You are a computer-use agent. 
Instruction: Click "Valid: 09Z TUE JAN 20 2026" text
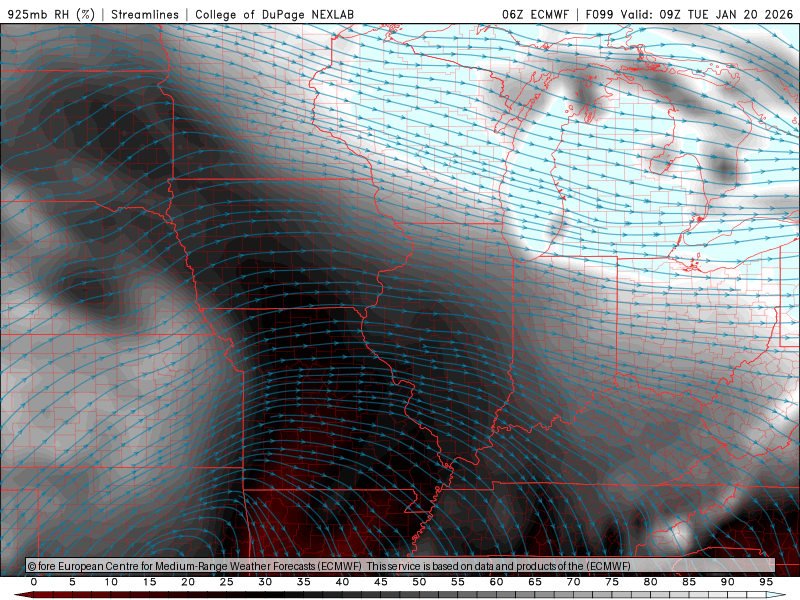(x=707, y=14)
